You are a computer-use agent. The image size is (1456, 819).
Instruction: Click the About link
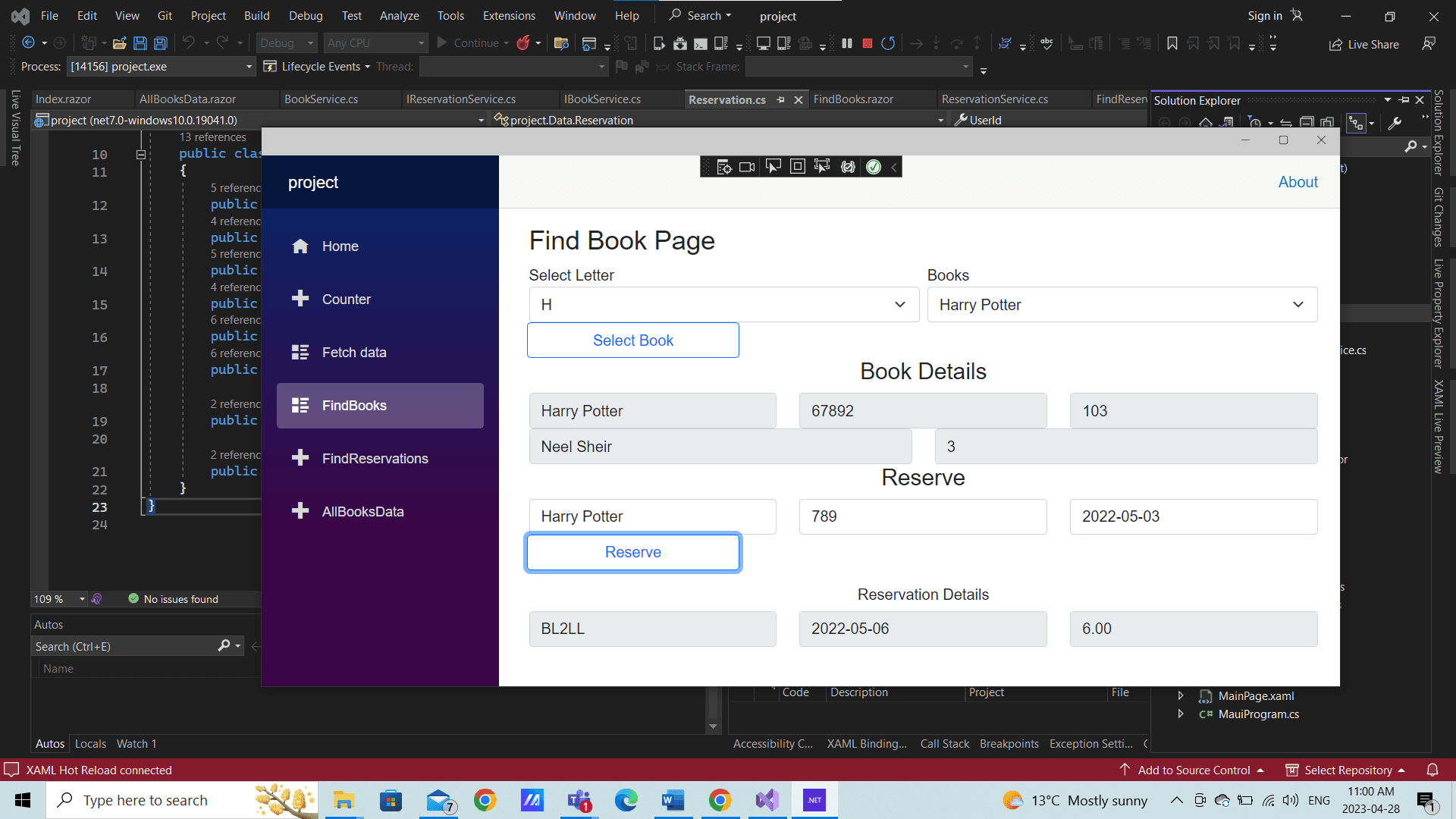[x=1298, y=182]
